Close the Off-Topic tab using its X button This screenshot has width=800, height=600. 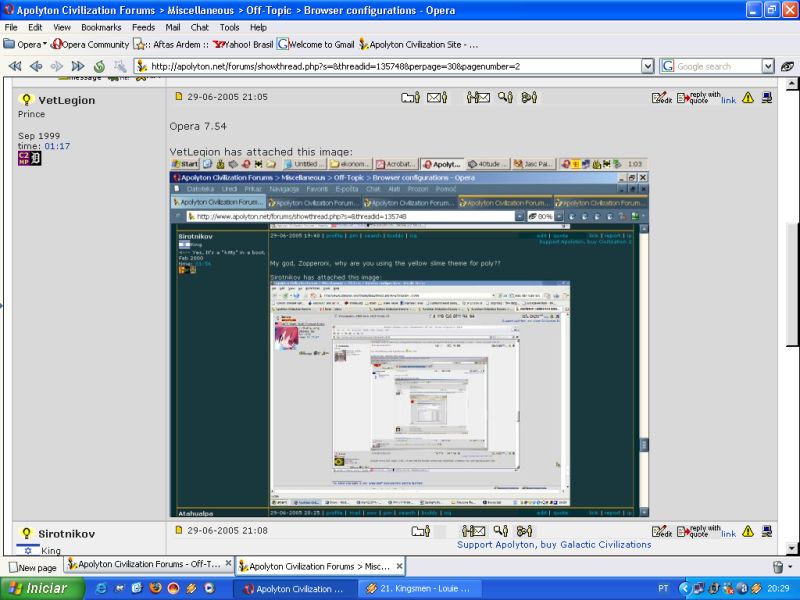point(228,564)
